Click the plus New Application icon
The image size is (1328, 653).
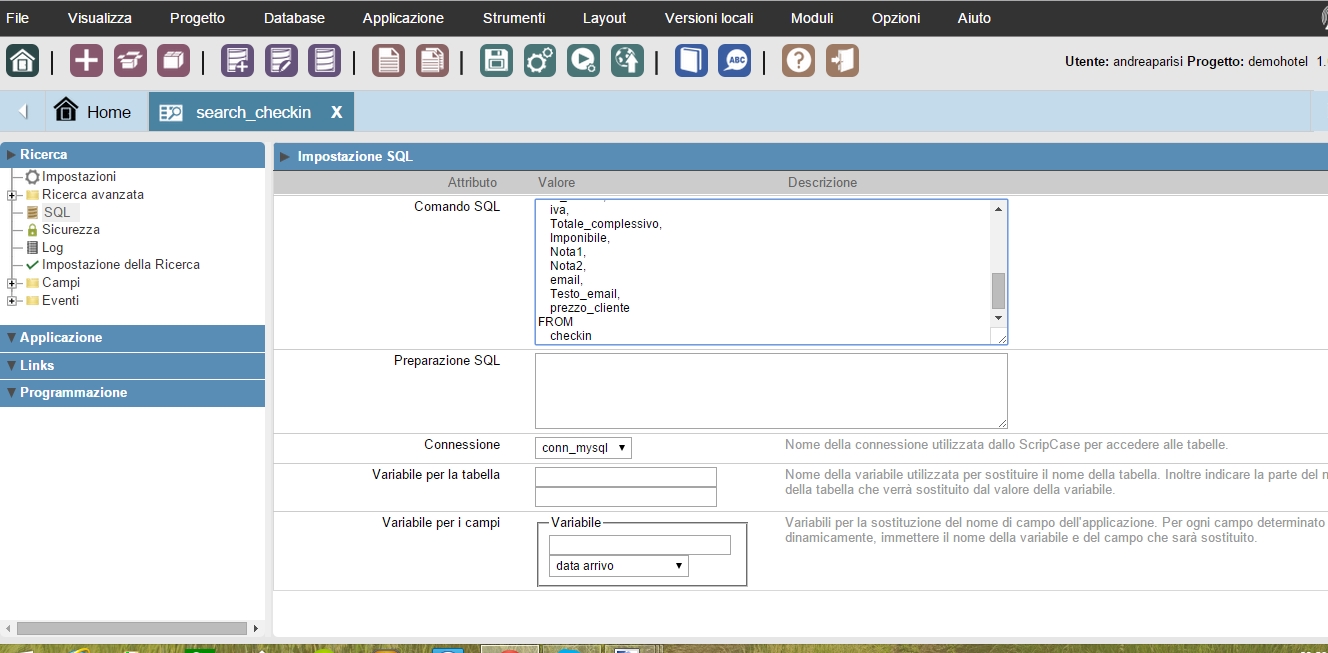pyautogui.click(x=86, y=61)
